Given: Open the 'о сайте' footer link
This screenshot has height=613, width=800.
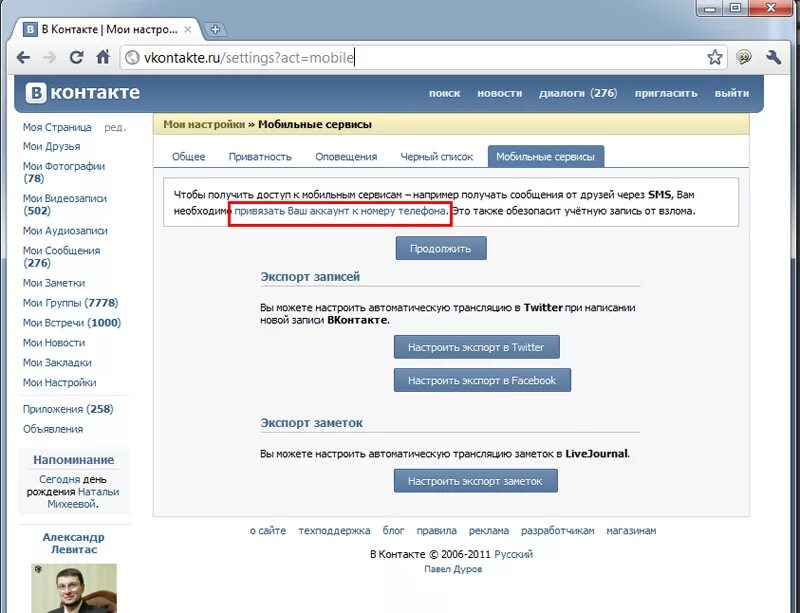Looking at the screenshot, I should point(268,531).
